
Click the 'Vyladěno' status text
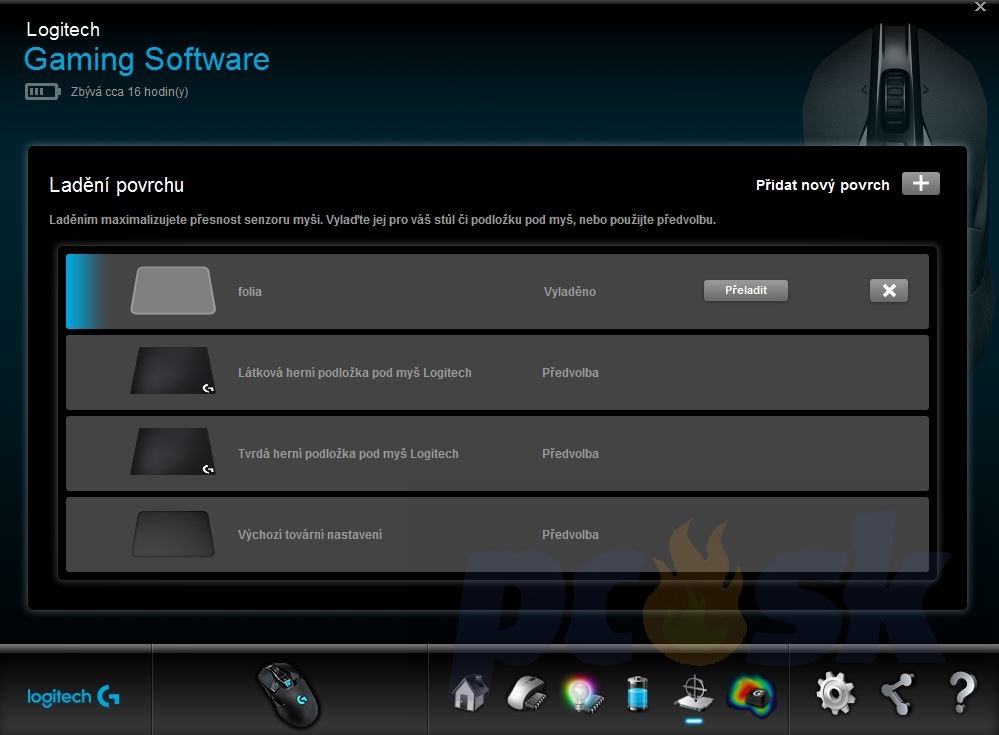pyautogui.click(x=570, y=292)
